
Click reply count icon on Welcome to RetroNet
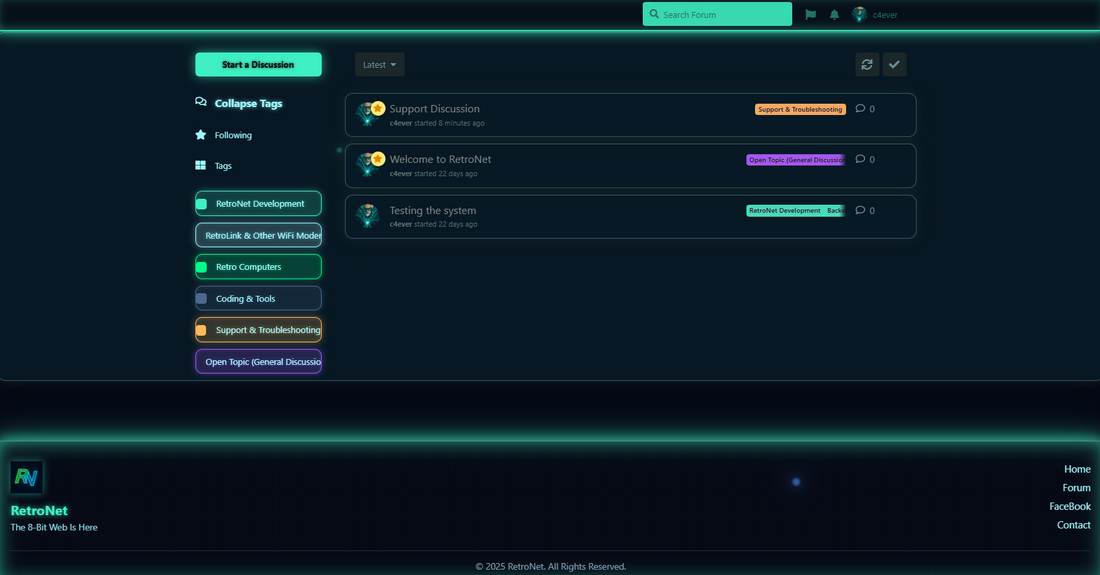(x=860, y=159)
